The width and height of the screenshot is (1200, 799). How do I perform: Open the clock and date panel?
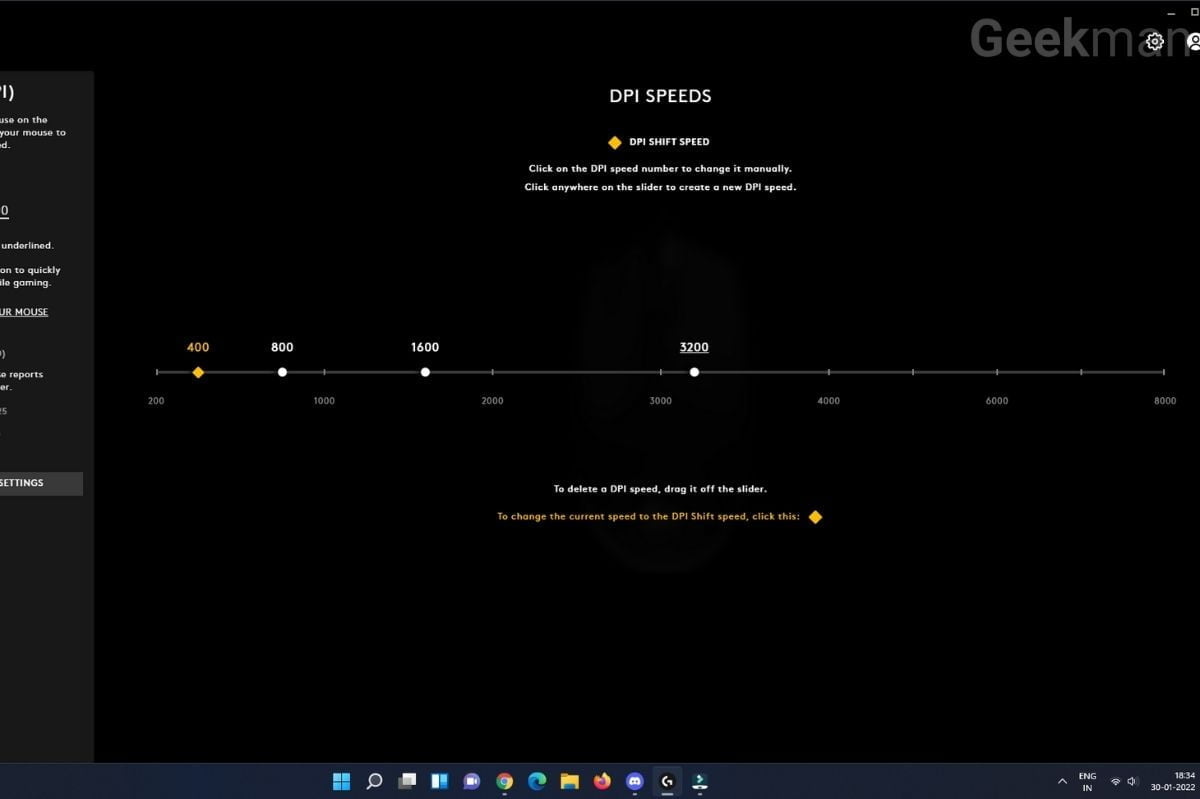pyautogui.click(x=1183, y=781)
